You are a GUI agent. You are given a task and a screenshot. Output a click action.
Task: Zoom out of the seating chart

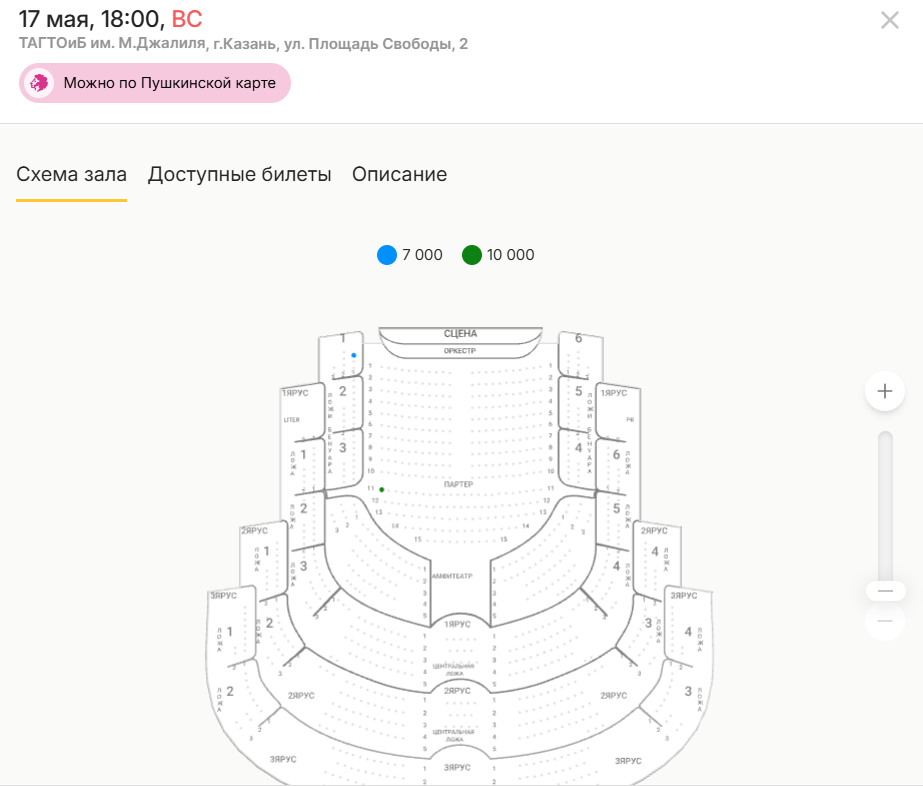[884, 622]
